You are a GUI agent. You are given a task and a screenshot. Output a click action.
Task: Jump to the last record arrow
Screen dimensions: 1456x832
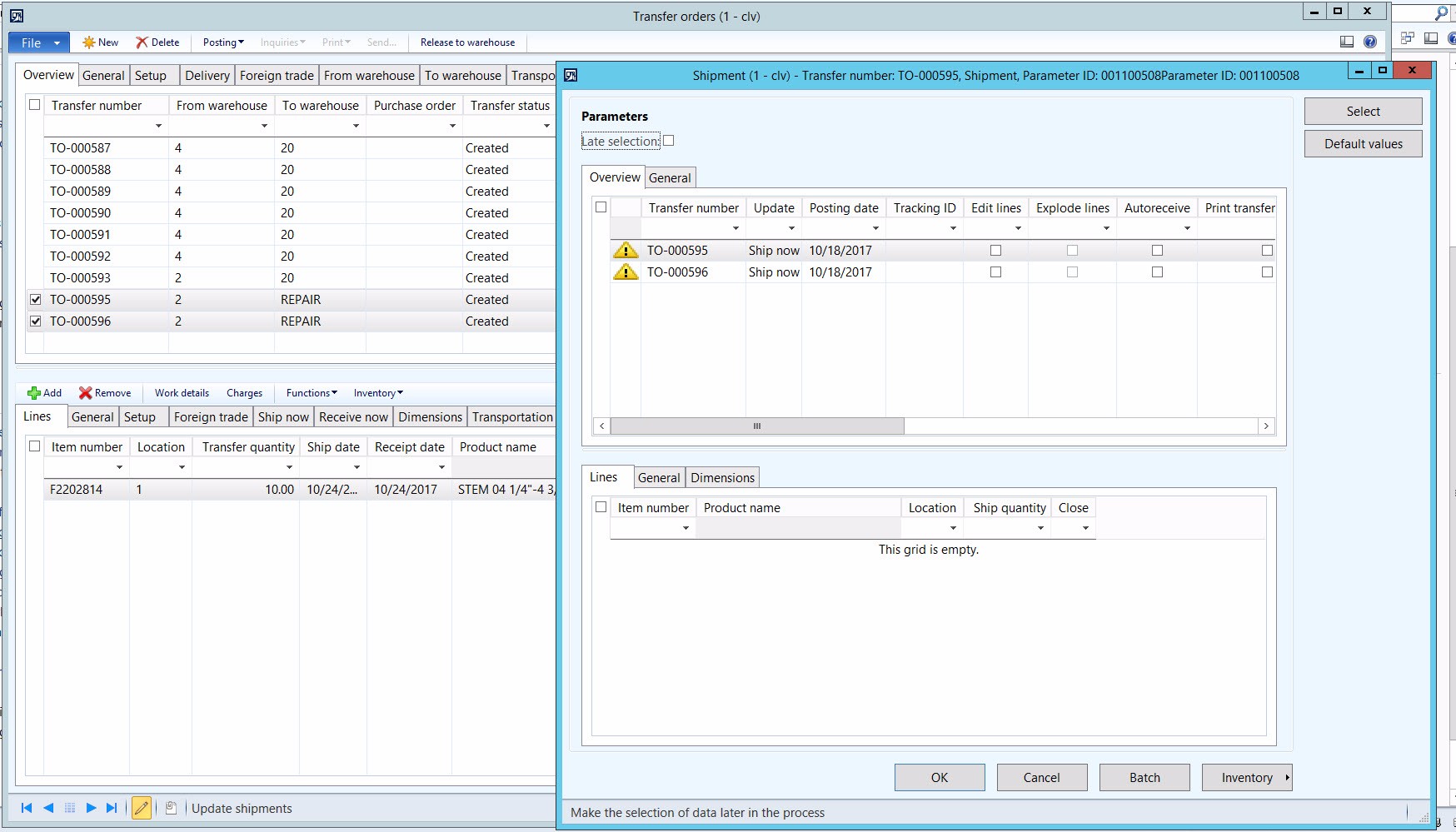pos(112,808)
